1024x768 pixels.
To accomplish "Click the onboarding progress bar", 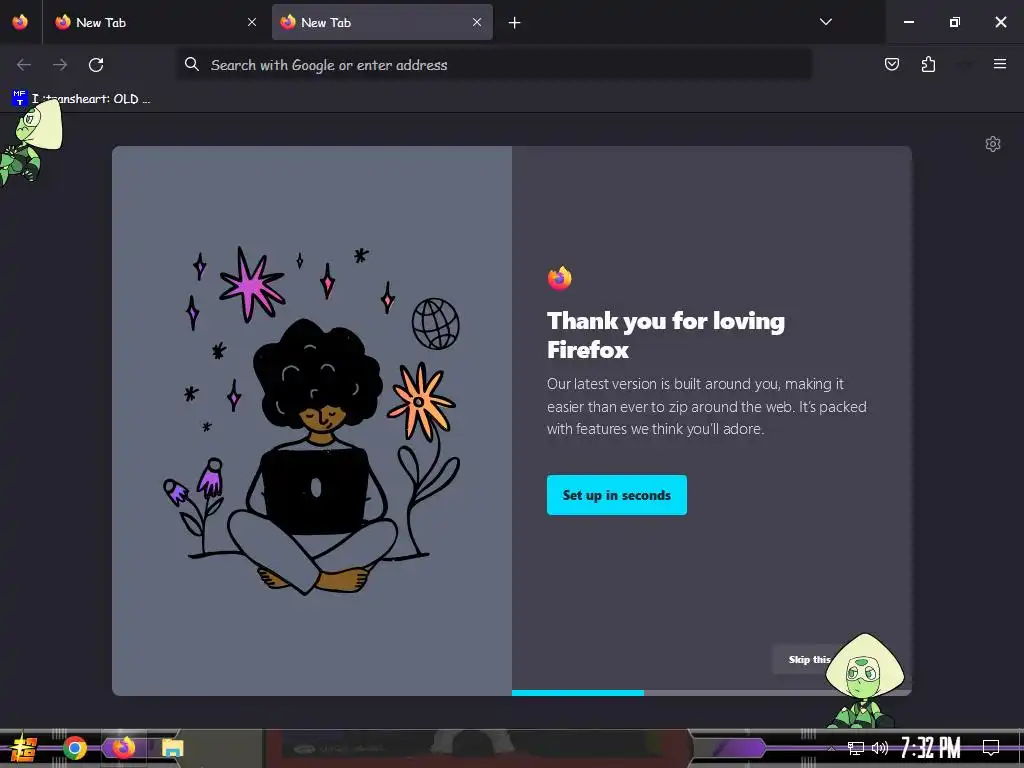I will click(711, 693).
